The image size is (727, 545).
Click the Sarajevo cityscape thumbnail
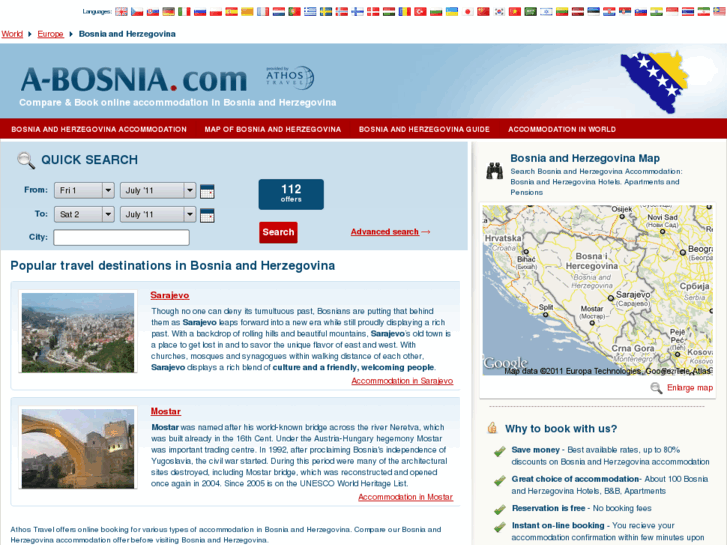pyautogui.click(x=78, y=332)
